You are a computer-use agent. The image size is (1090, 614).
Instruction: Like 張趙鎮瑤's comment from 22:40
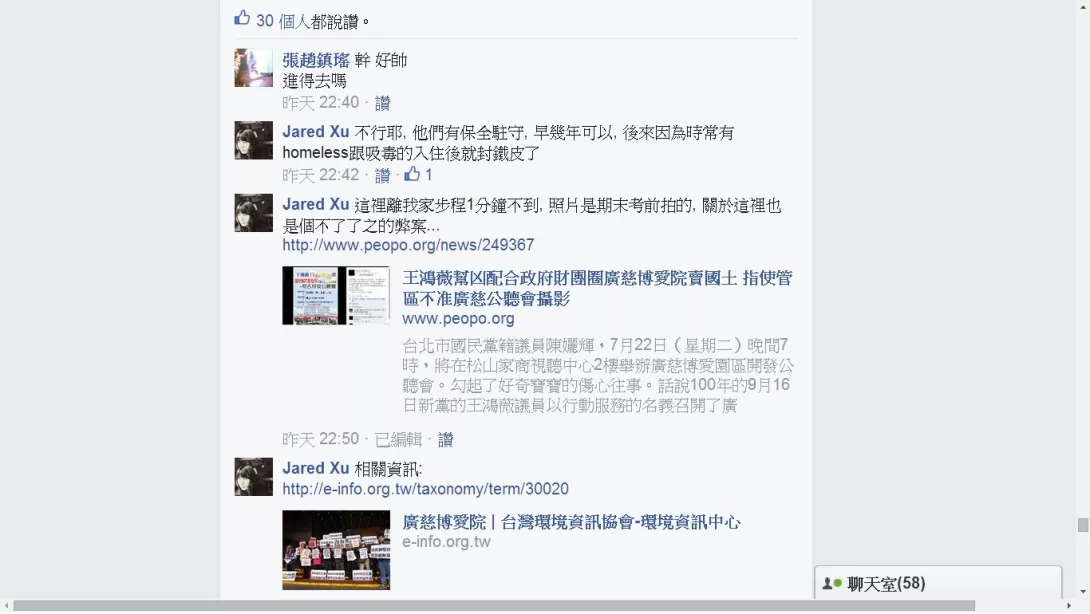click(x=382, y=104)
